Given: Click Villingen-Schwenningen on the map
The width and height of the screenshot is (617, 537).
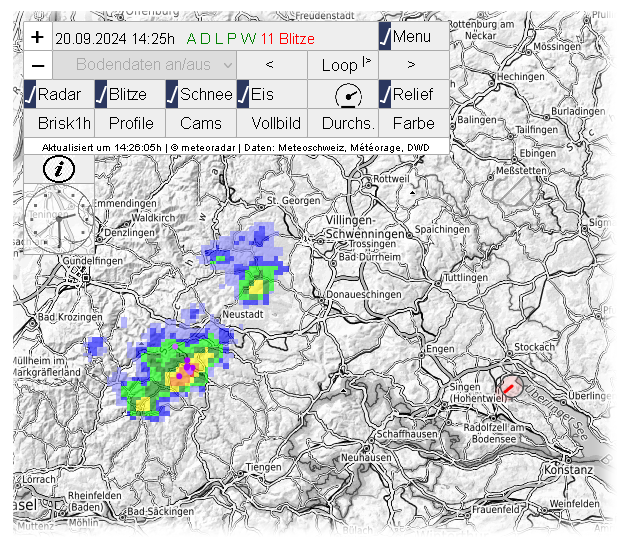Looking at the screenshot, I should pyautogui.click(x=365, y=227).
